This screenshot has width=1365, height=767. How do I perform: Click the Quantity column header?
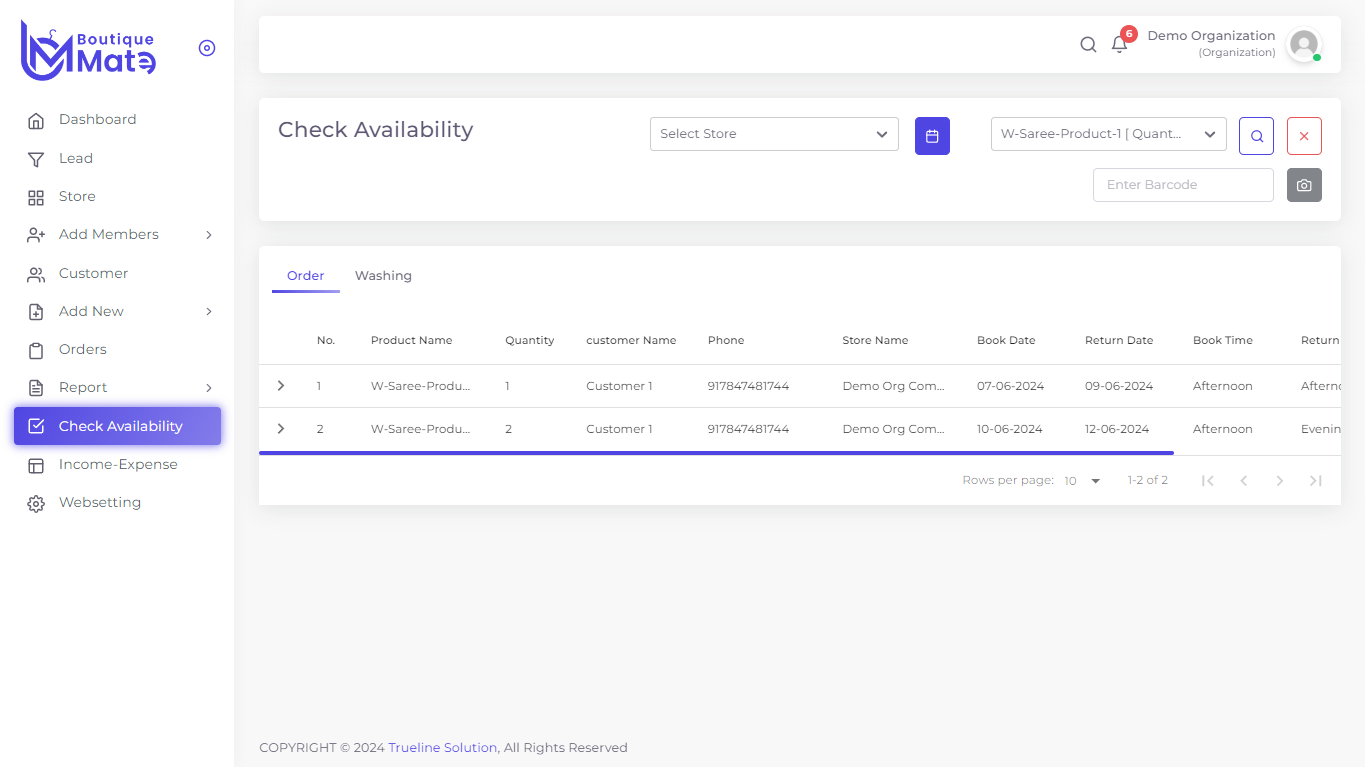click(x=529, y=340)
